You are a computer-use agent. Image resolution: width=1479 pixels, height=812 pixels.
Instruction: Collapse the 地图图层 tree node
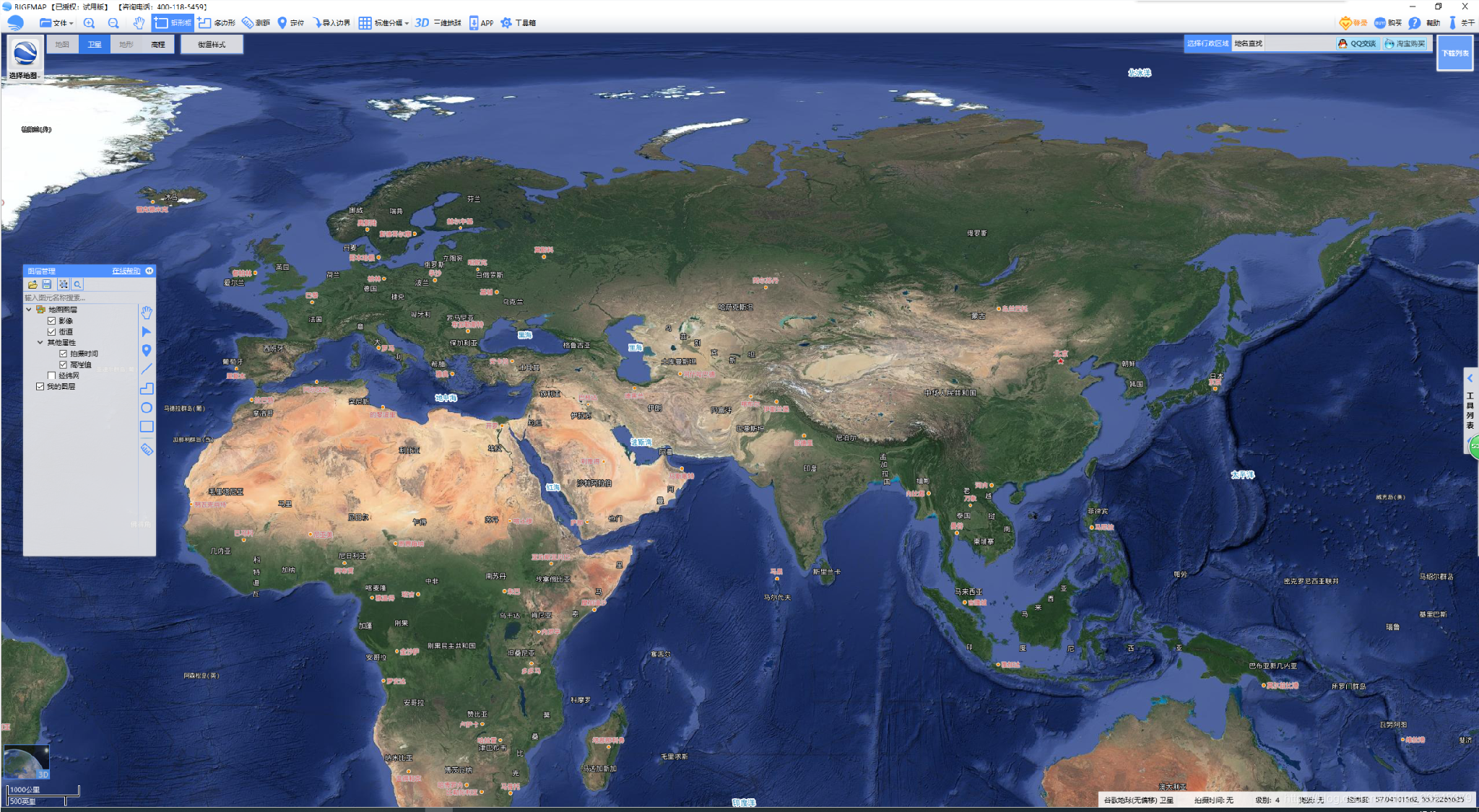click(29, 310)
